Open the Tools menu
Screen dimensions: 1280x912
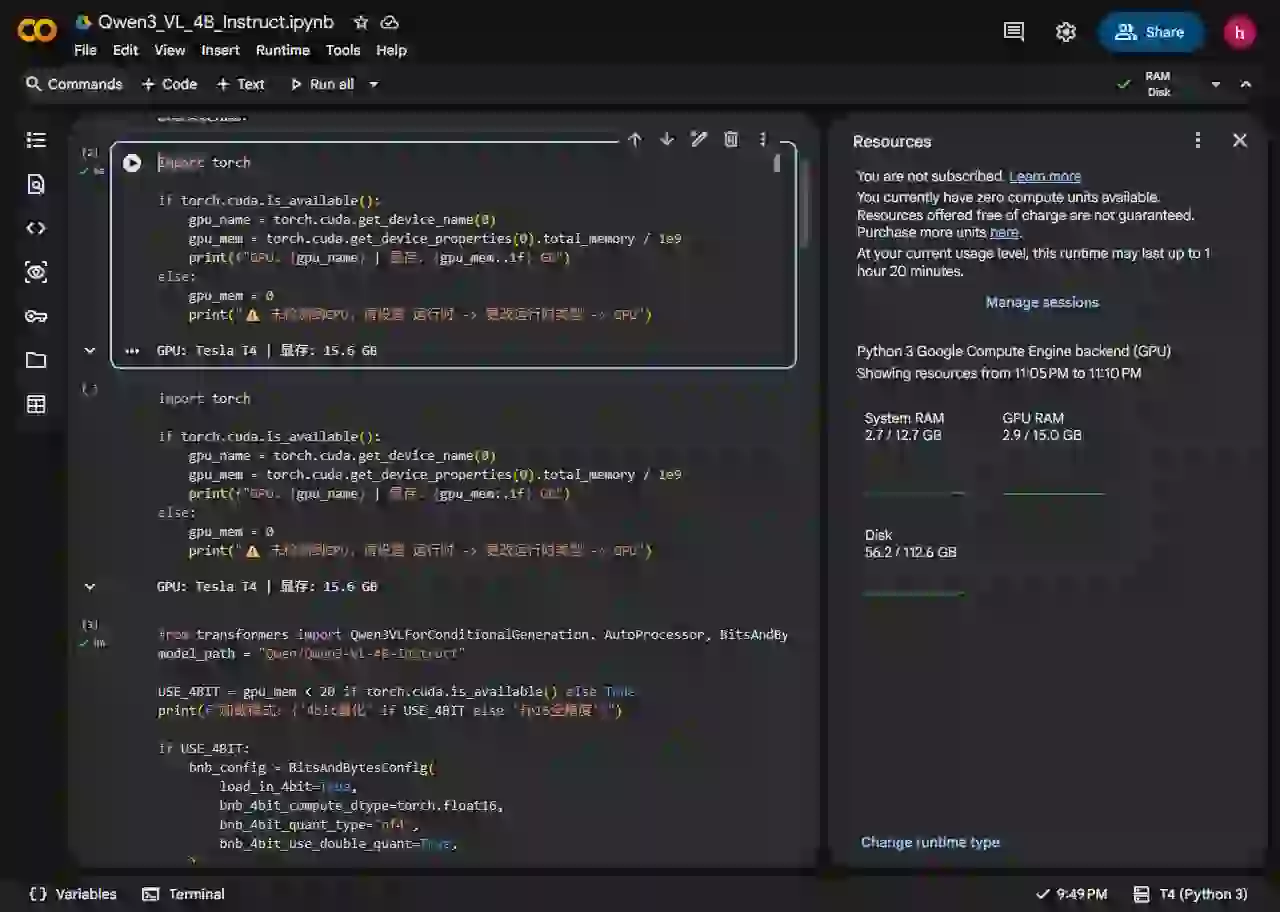click(x=342, y=50)
